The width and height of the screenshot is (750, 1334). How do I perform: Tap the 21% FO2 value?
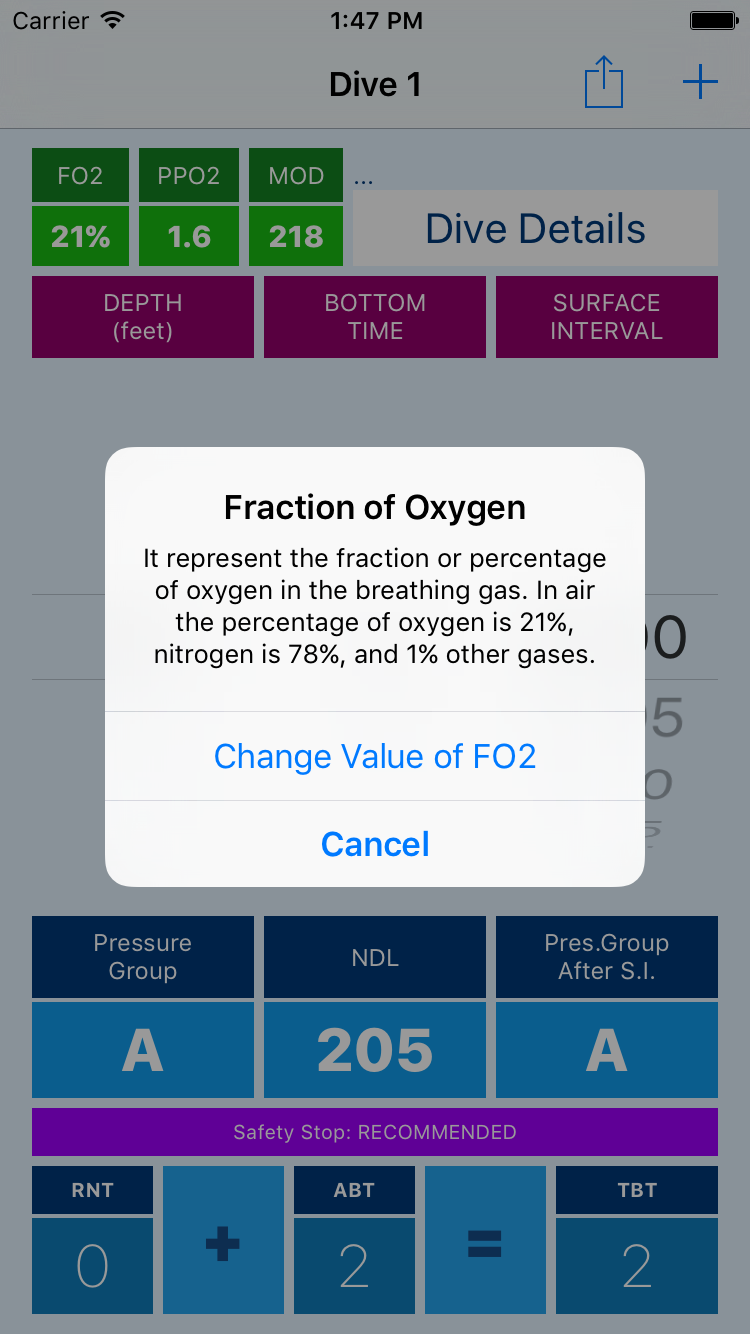click(x=80, y=237)
